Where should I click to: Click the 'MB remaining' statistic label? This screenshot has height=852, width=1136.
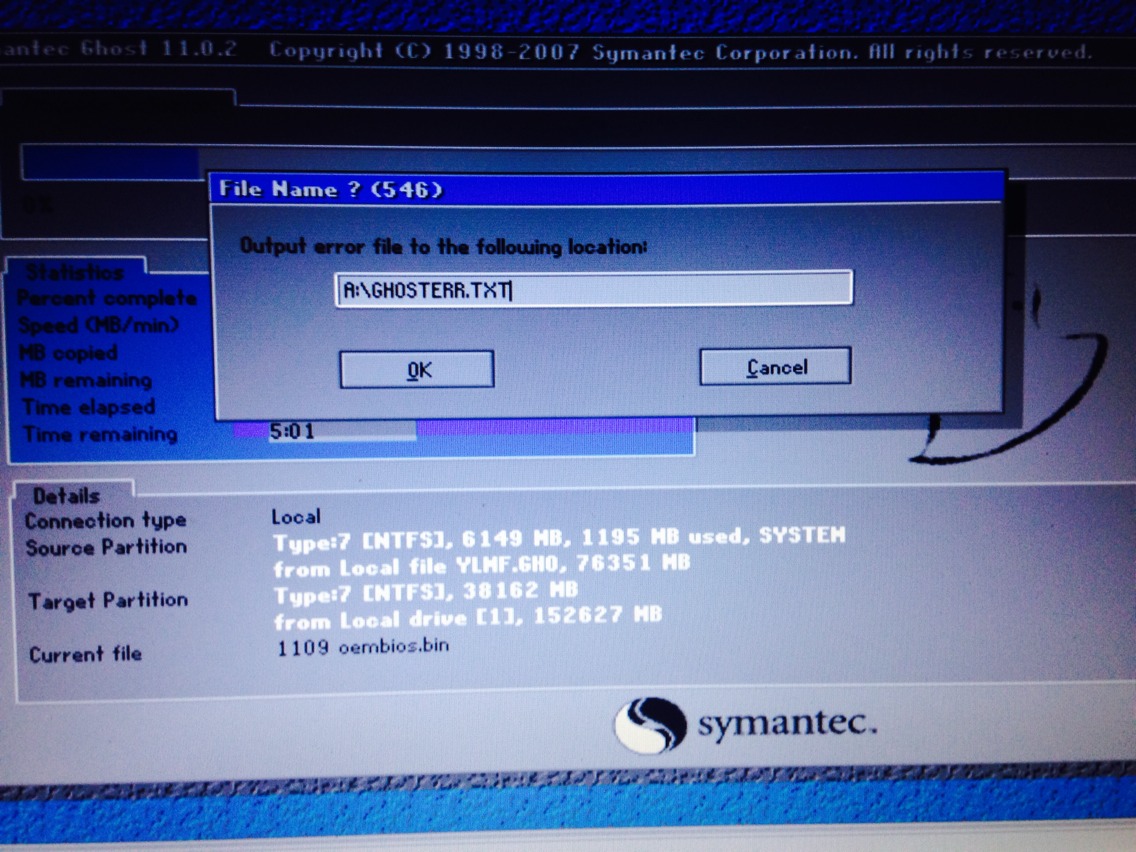click(85, 380)
